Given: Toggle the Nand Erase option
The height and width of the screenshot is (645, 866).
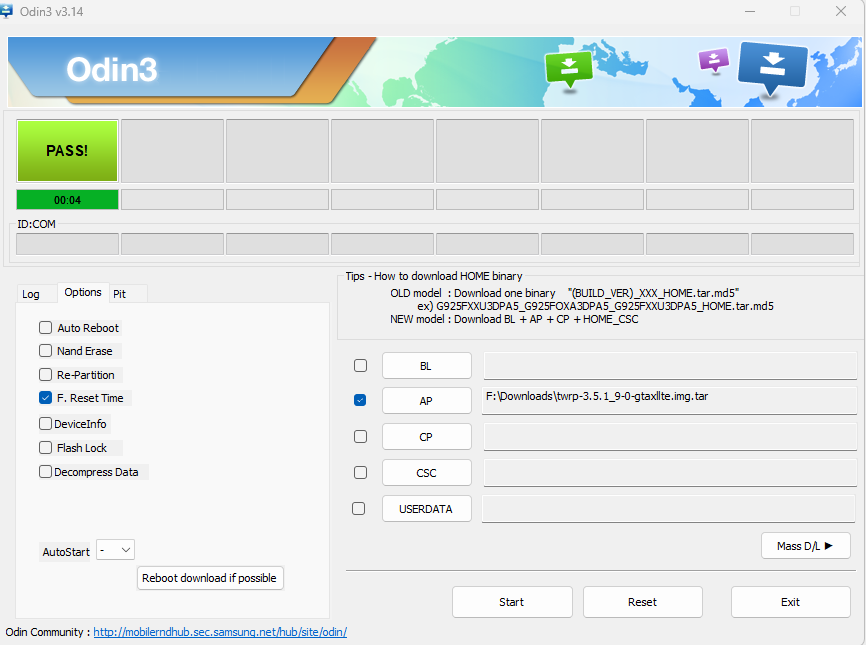Looking at the screenshot, I should (46, 351).
